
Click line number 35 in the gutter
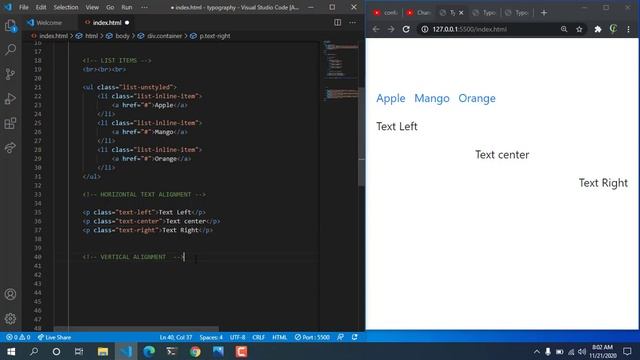38,212
